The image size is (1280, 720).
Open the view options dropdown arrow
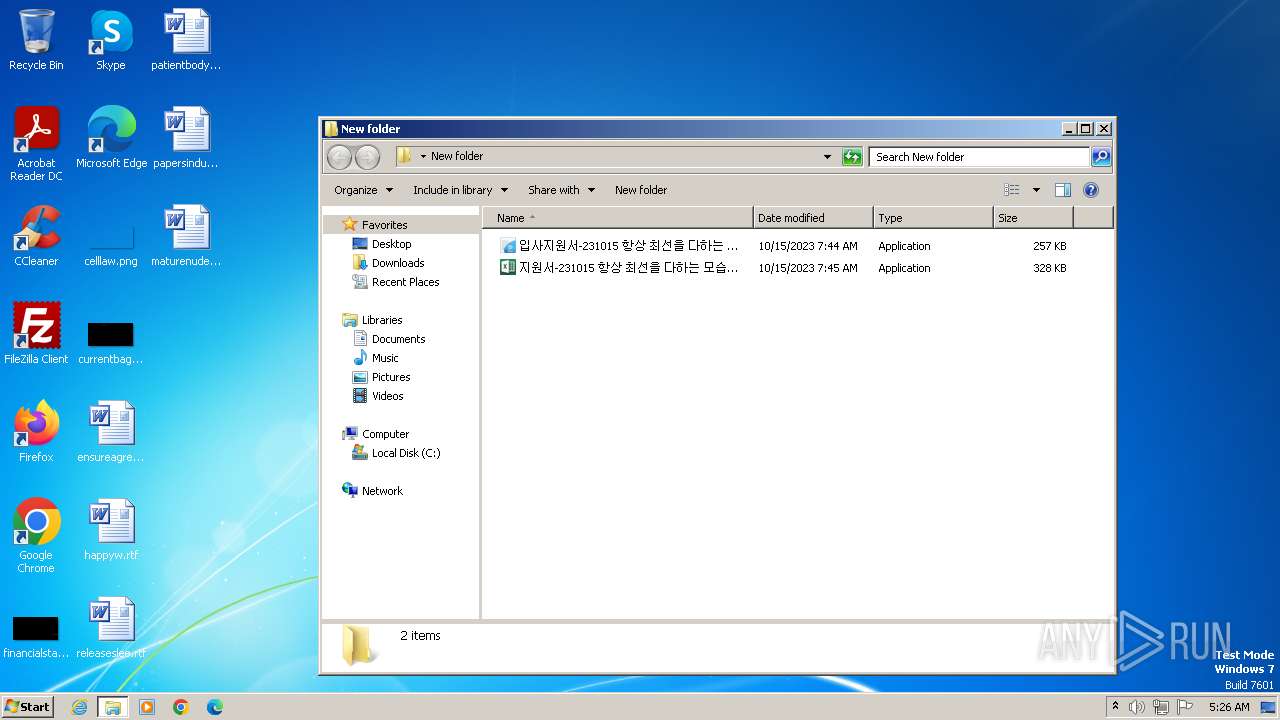(x=1036, y=190)
